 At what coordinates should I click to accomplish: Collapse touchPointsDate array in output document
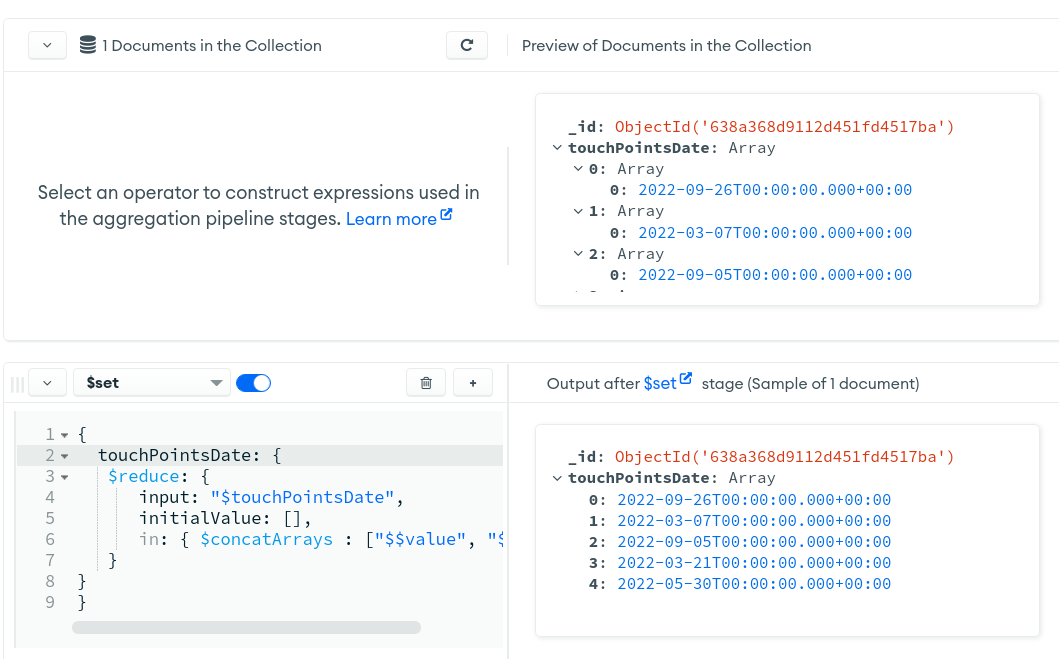557,478
